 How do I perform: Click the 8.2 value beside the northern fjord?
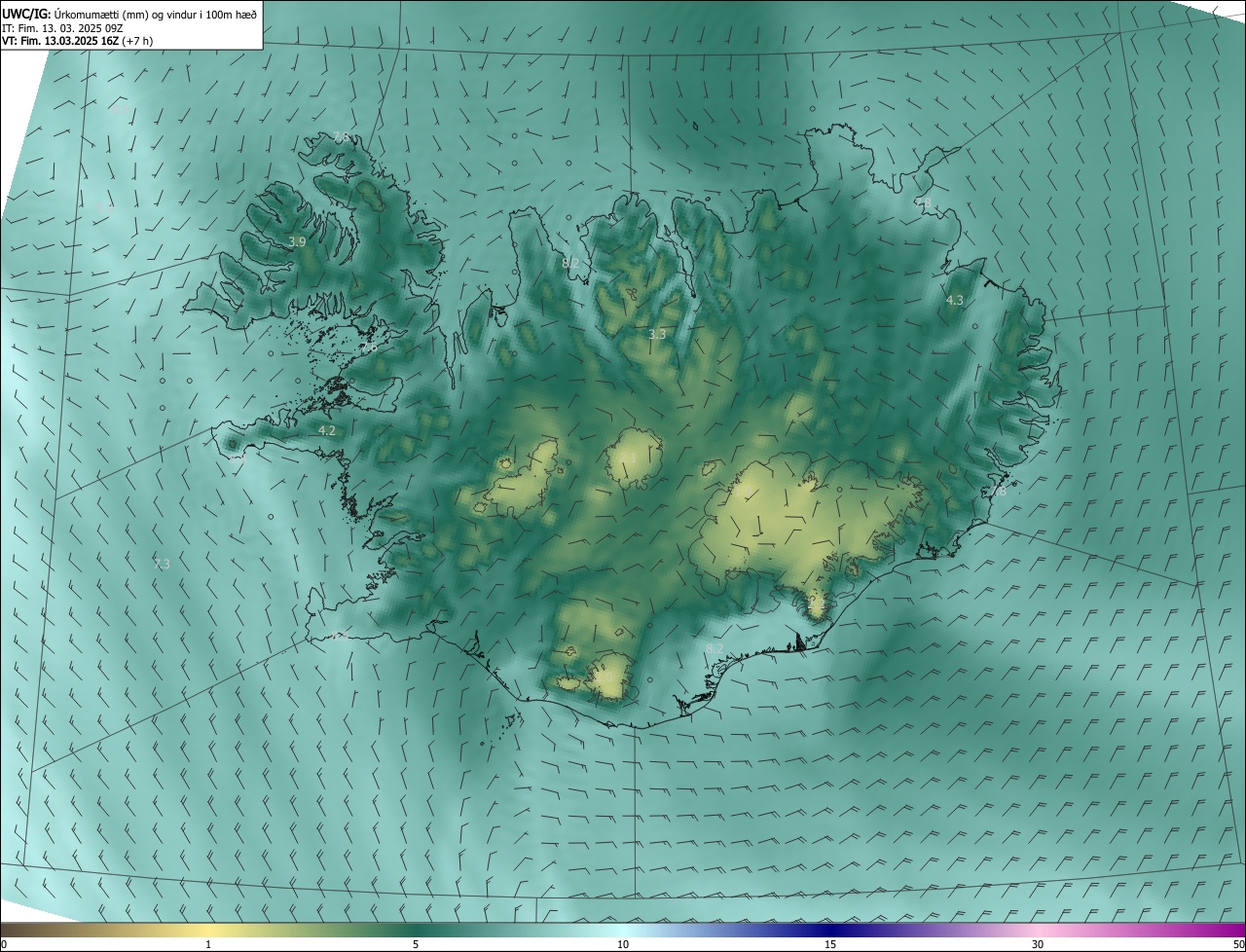coord(570,263)
